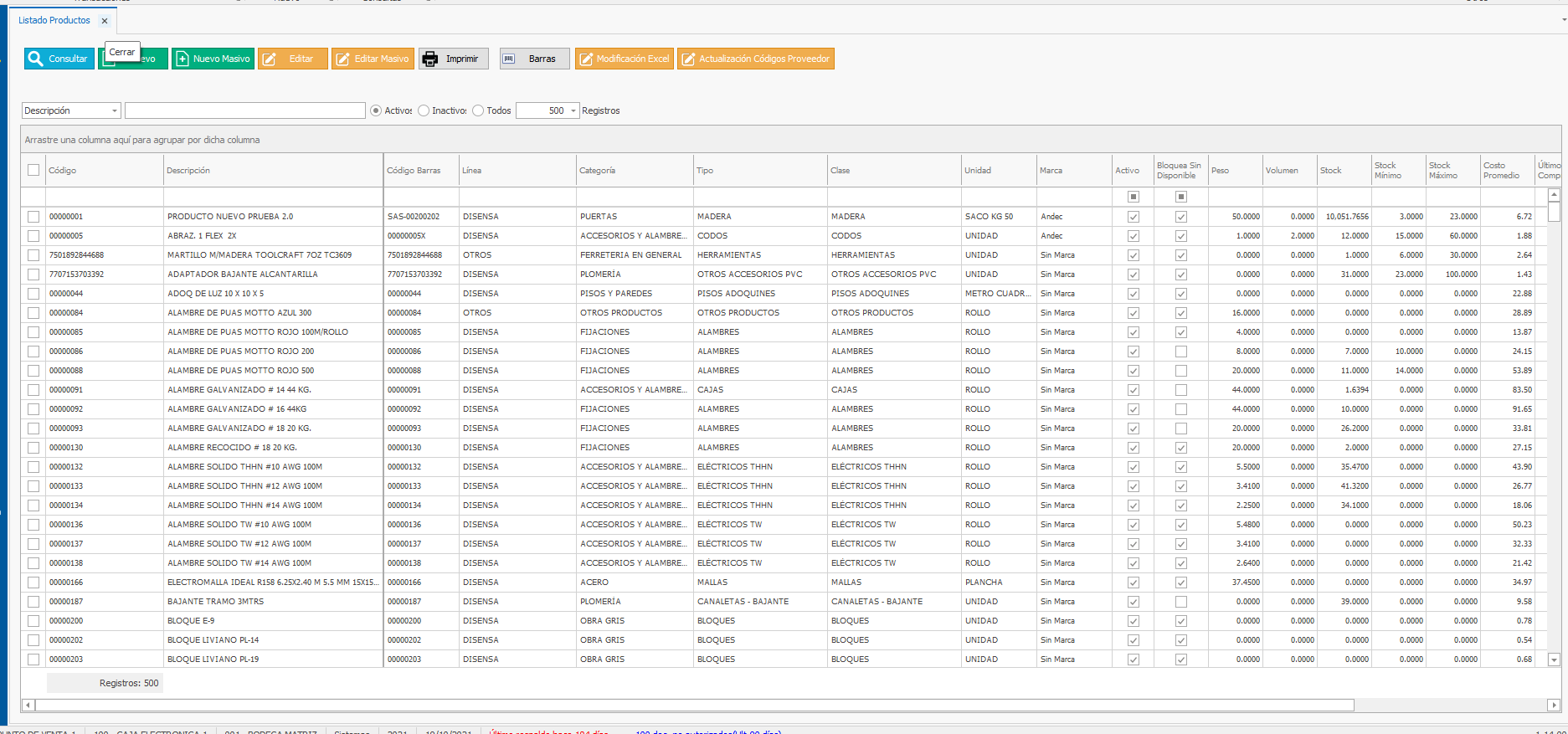
Task: Click the horizontal scrollbar at grid bottom
Action: [x=695, y=705]
